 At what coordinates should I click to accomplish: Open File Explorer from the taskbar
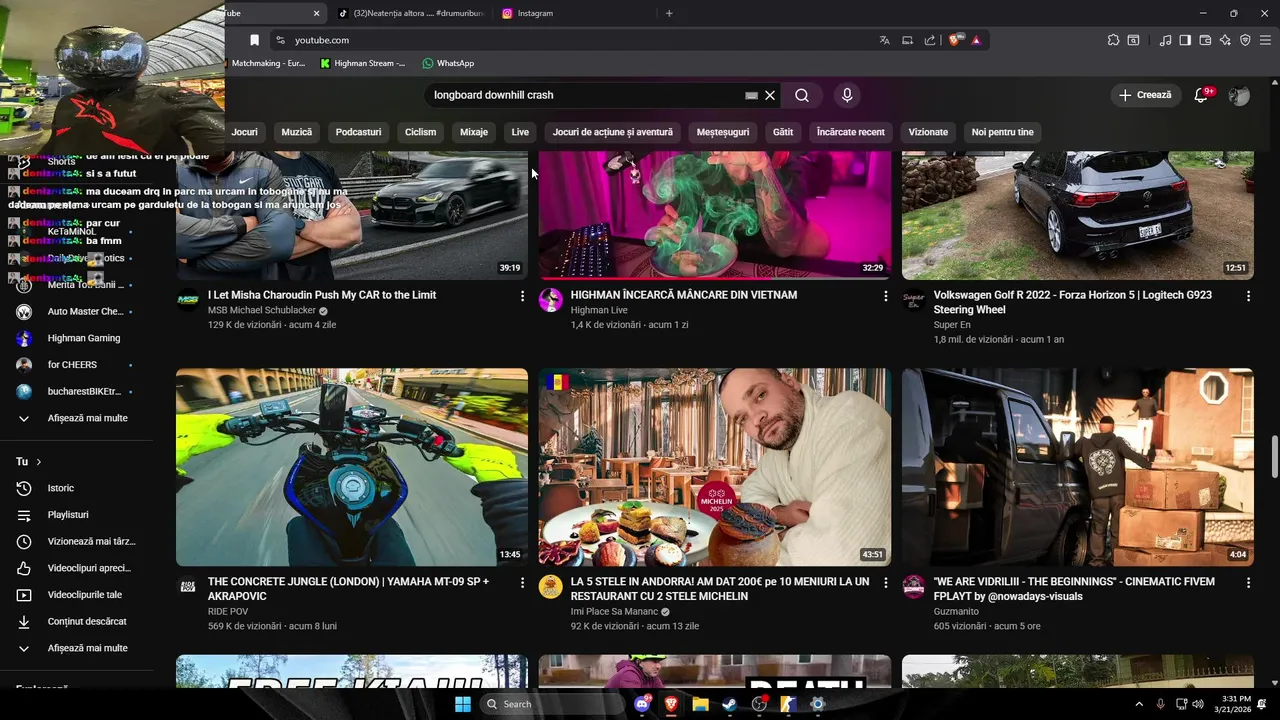[x=700, y=704]
